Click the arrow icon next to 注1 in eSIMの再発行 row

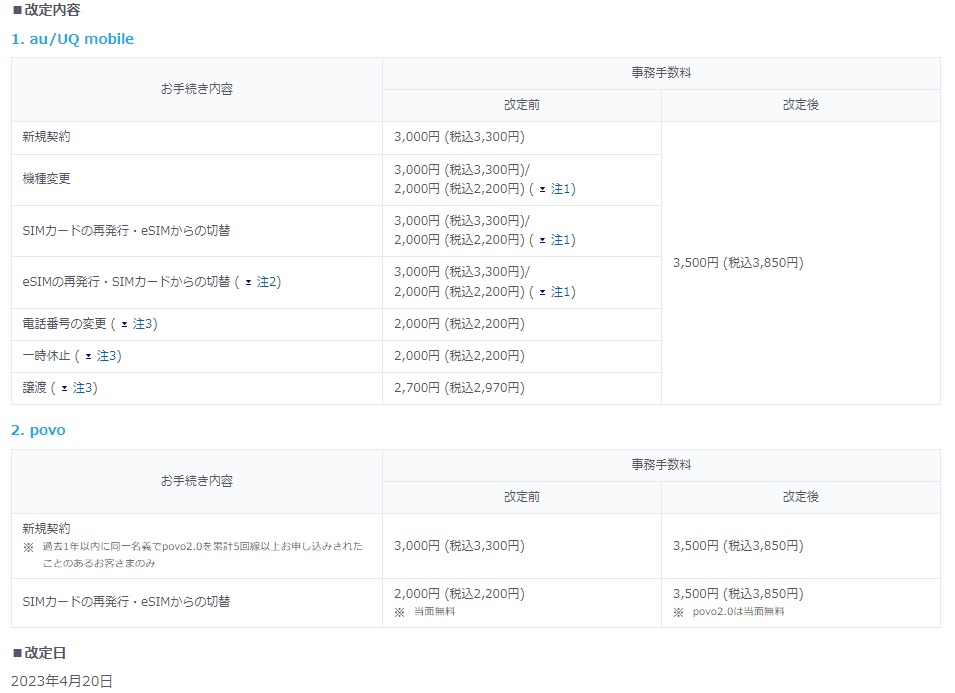[543, 291]
